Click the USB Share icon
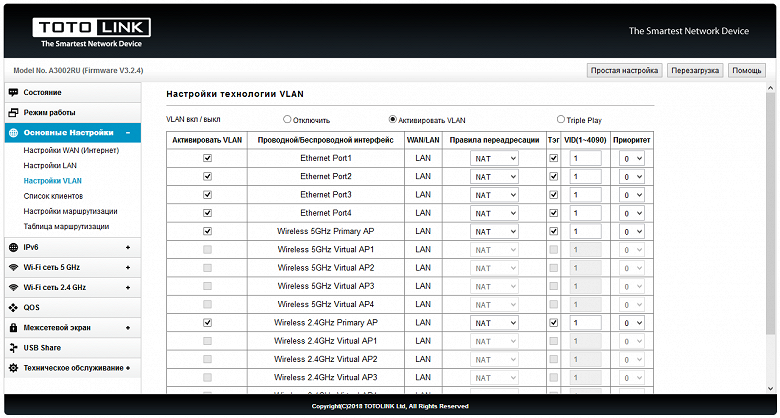 tap(13, 348)
